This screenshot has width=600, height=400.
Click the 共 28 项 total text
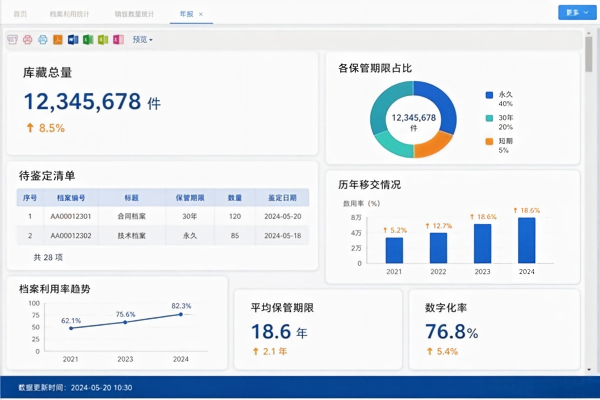pyautogui.click(x=48, y=257)
